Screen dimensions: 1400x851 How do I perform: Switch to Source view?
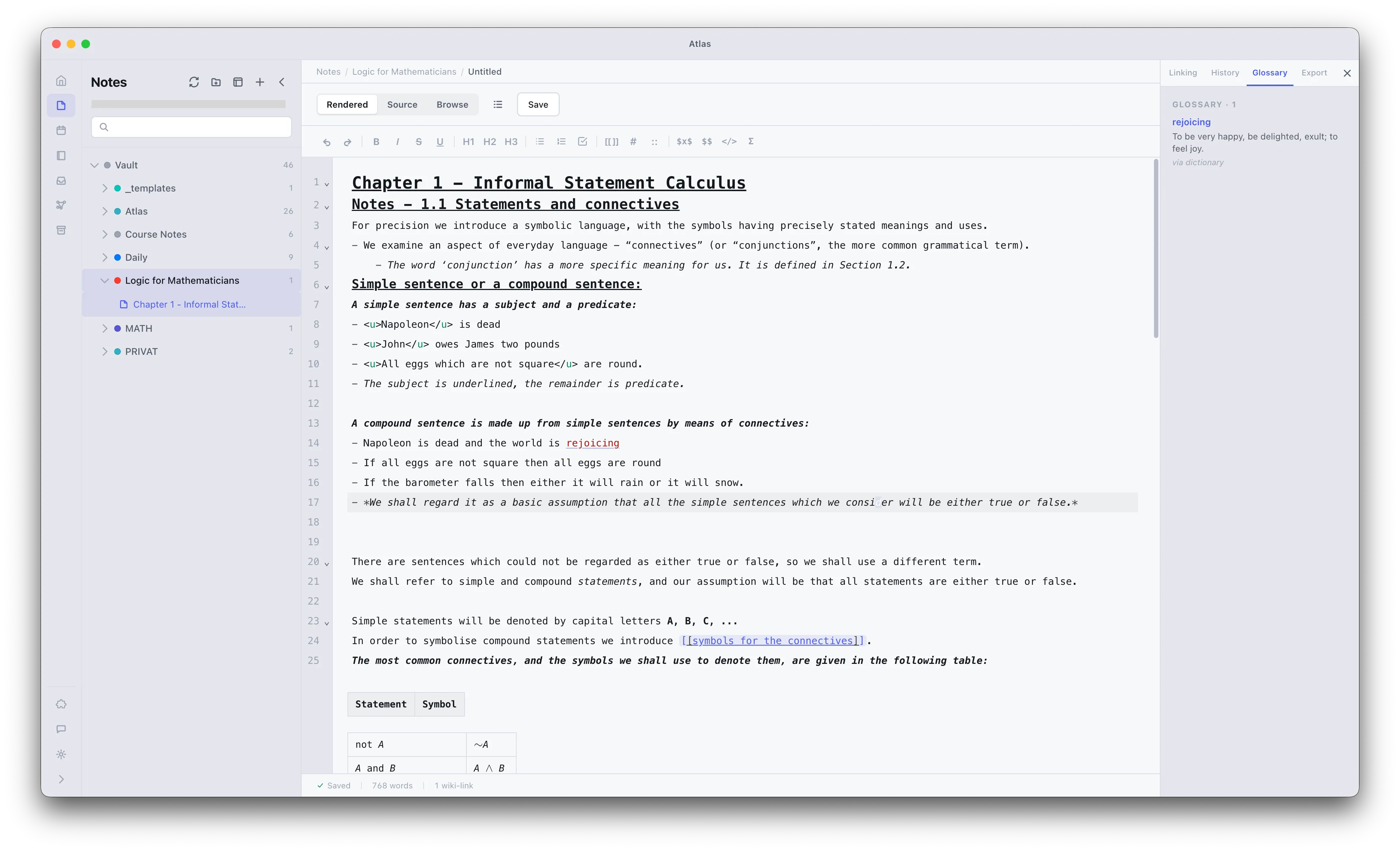pos(402,105)
